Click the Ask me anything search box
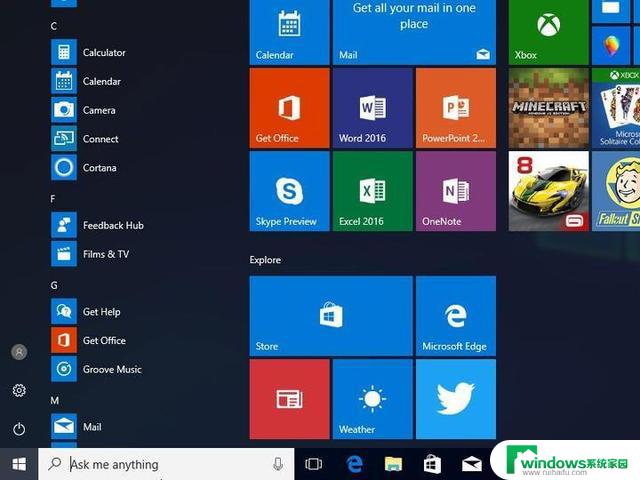Image resolution: width=640 pixels, height=480 pixels. tap(166, 464)
